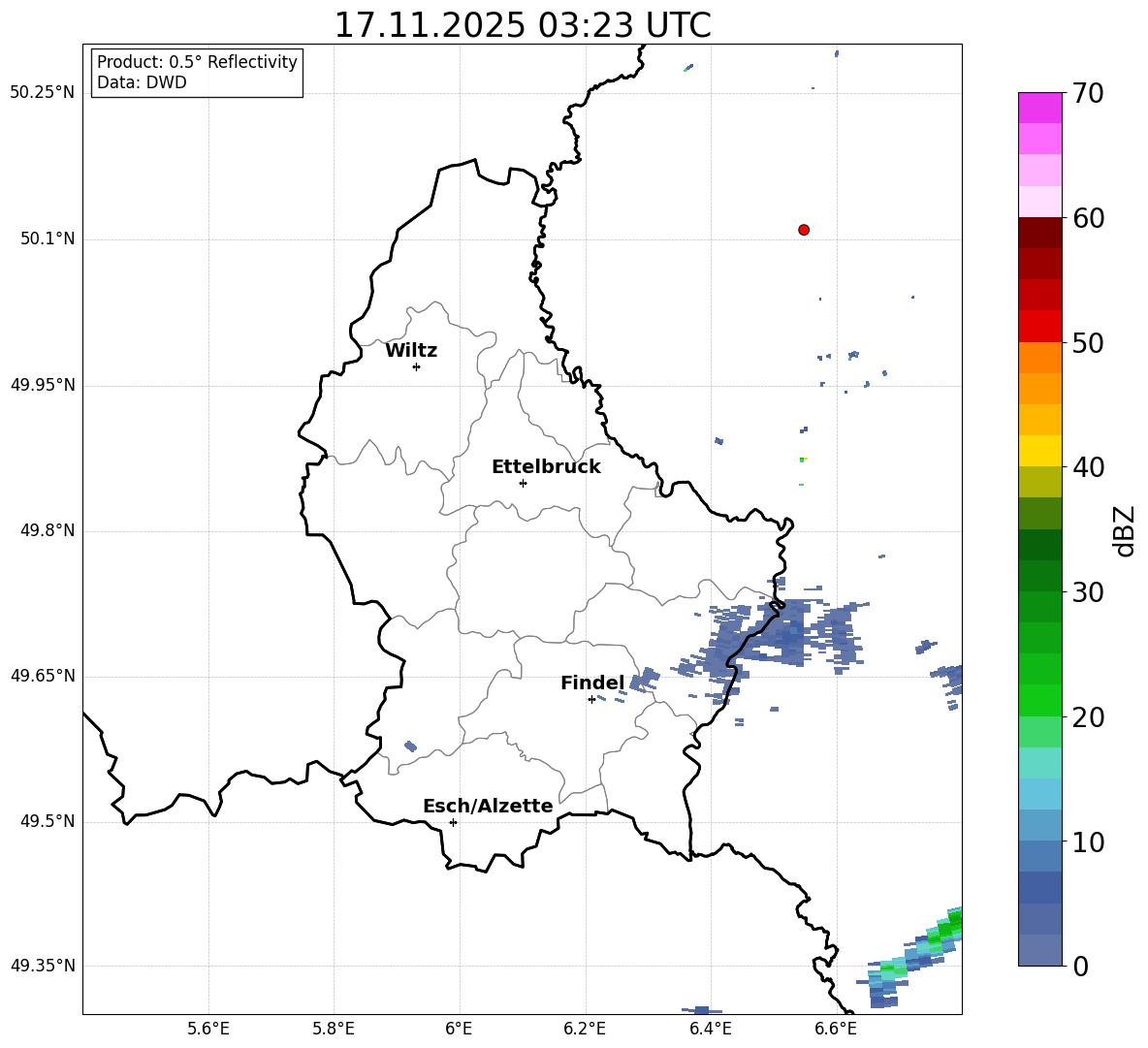Screen dimensions: 1148x1048
Task: Click the 50.25°N latitude label
Action: (43, 93)
